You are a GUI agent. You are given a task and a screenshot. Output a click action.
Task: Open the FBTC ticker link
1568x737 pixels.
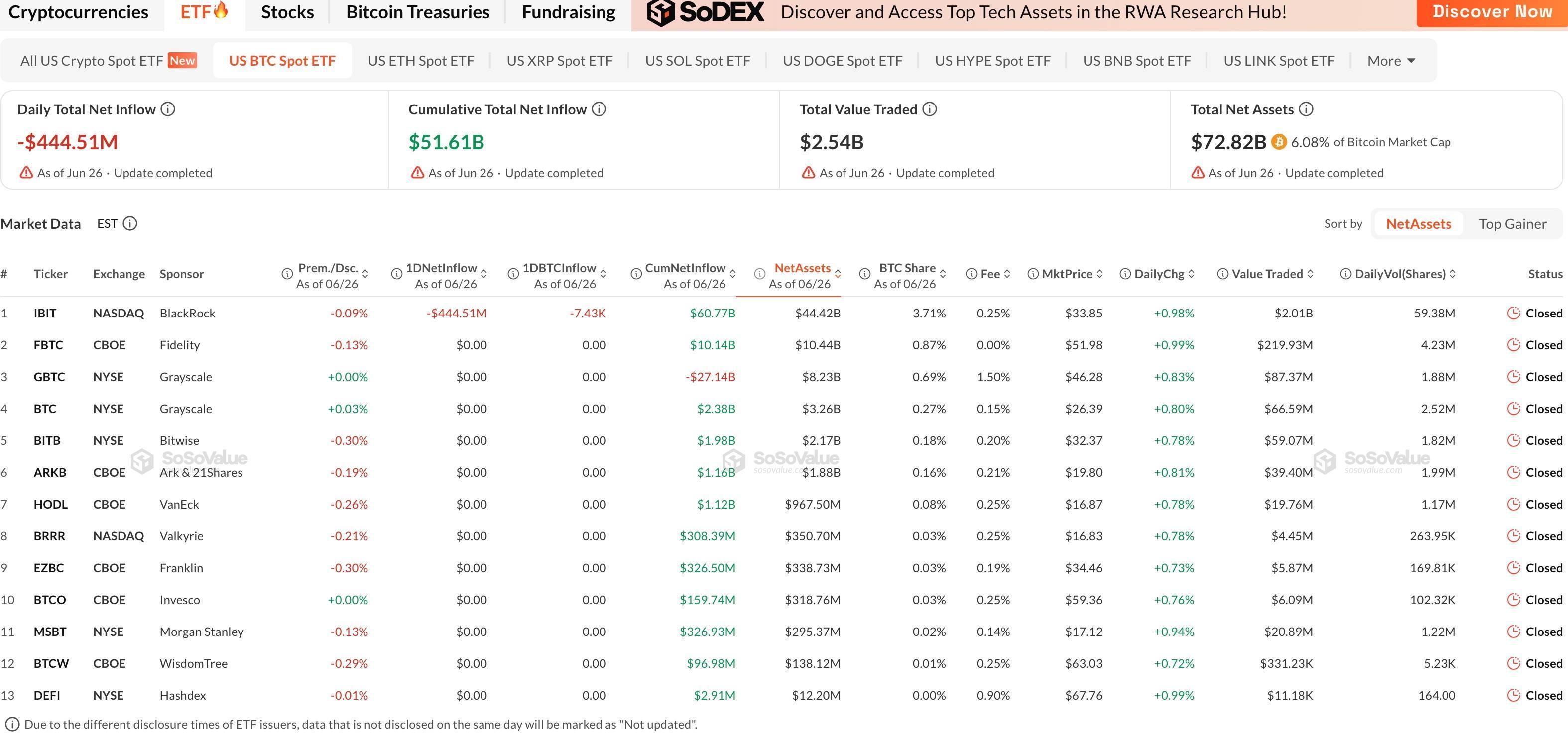48,345
